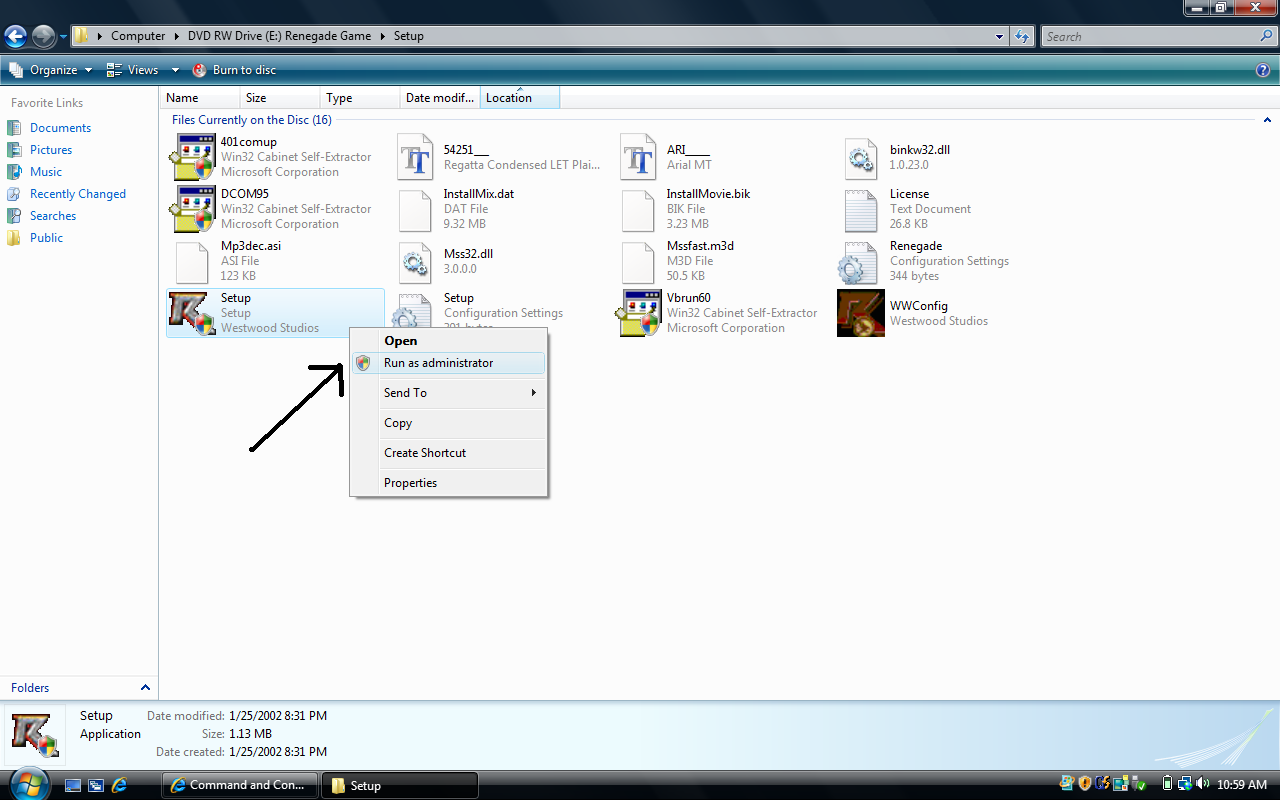Click the Burn to disc button
1280x800 pixels.
233,70
